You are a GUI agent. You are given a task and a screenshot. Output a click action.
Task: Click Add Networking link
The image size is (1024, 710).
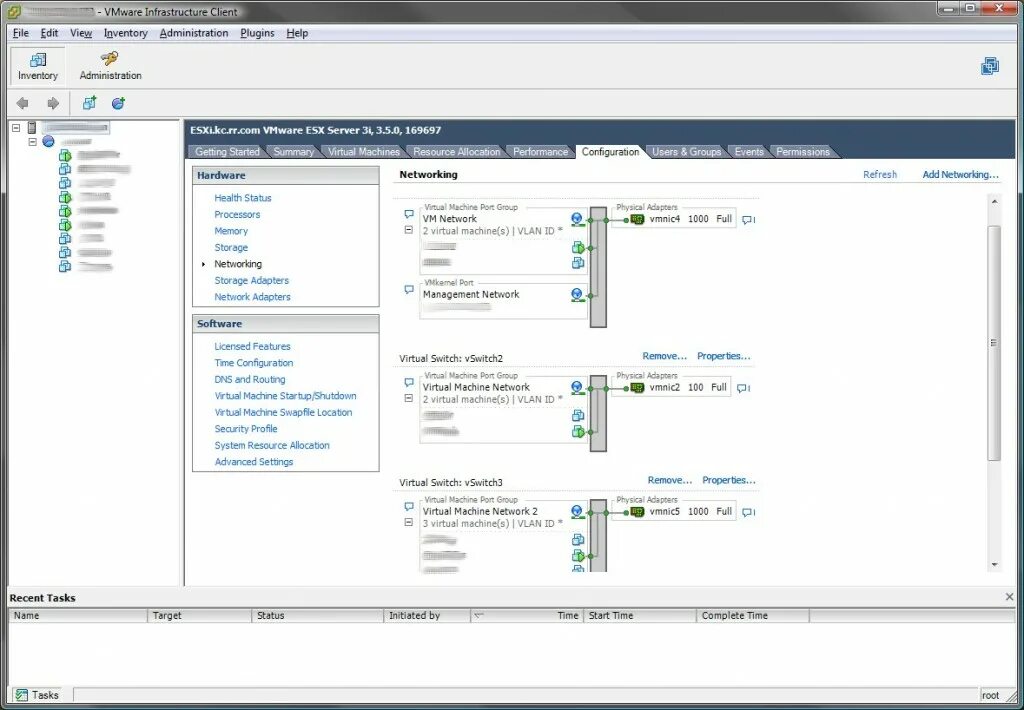961,174
